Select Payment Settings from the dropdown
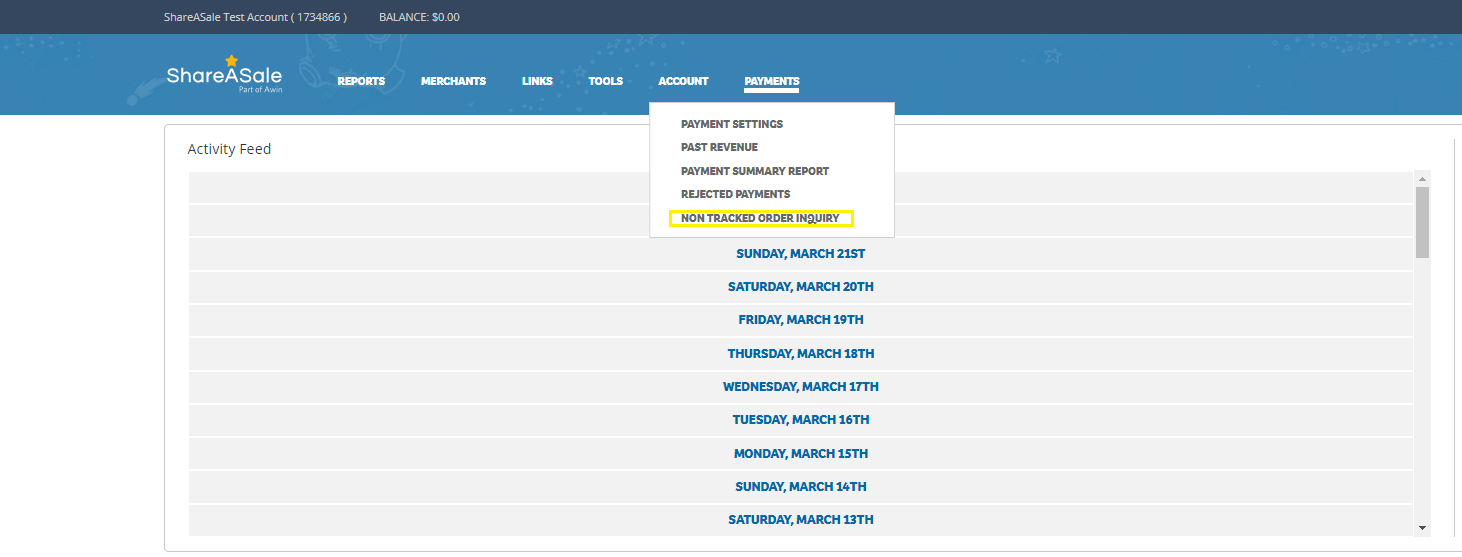 click(731, 125)
